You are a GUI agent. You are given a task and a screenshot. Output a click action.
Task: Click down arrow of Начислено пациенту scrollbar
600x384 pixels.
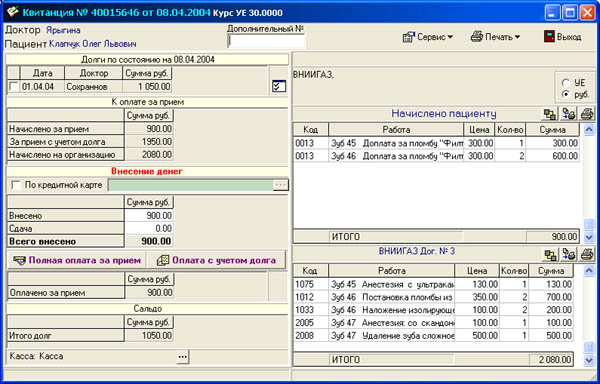(x=589, y=237)
